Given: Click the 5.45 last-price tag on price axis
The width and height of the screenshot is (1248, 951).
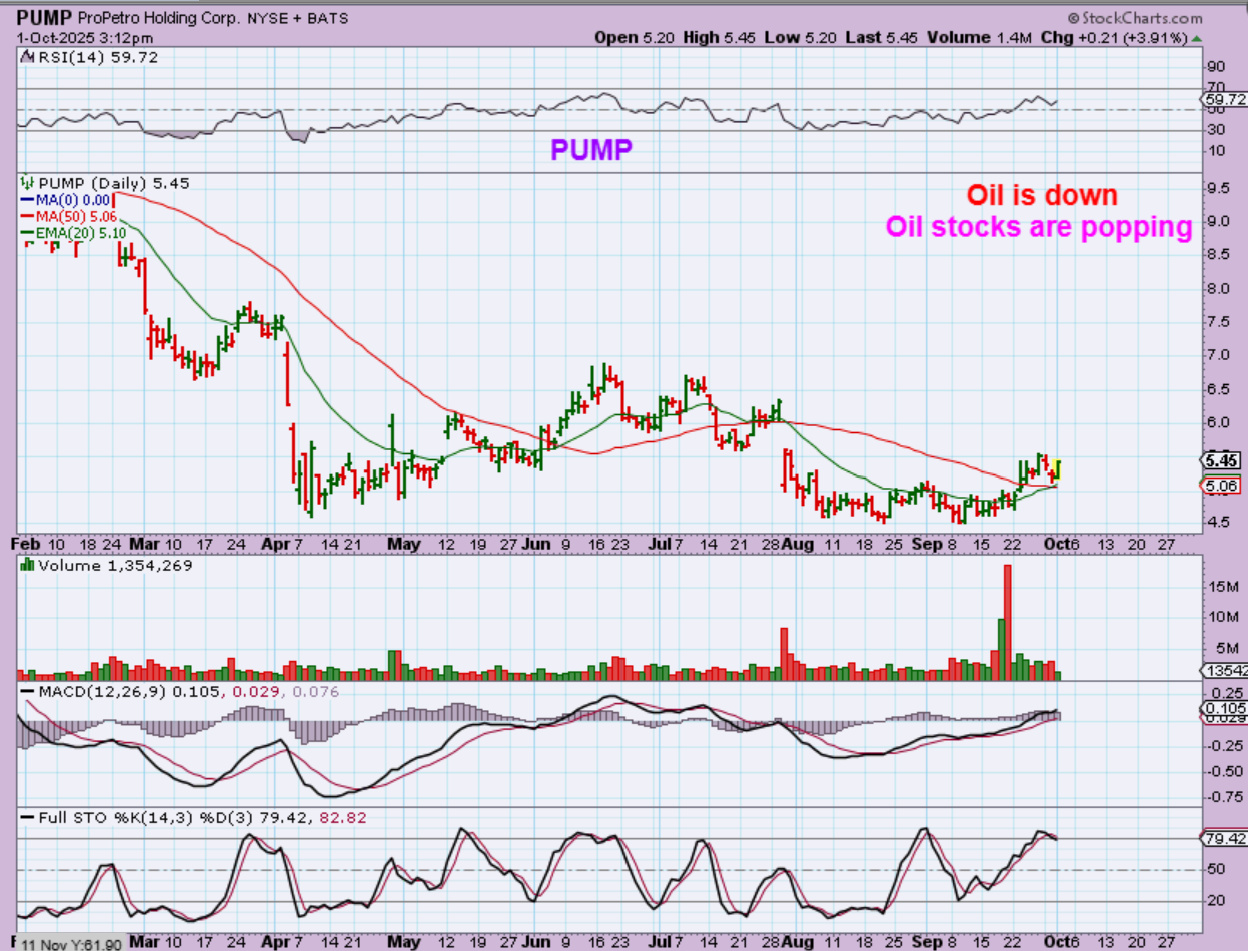Looking at the screenshot, I should pyautogui.click(x=1223, y=460).
